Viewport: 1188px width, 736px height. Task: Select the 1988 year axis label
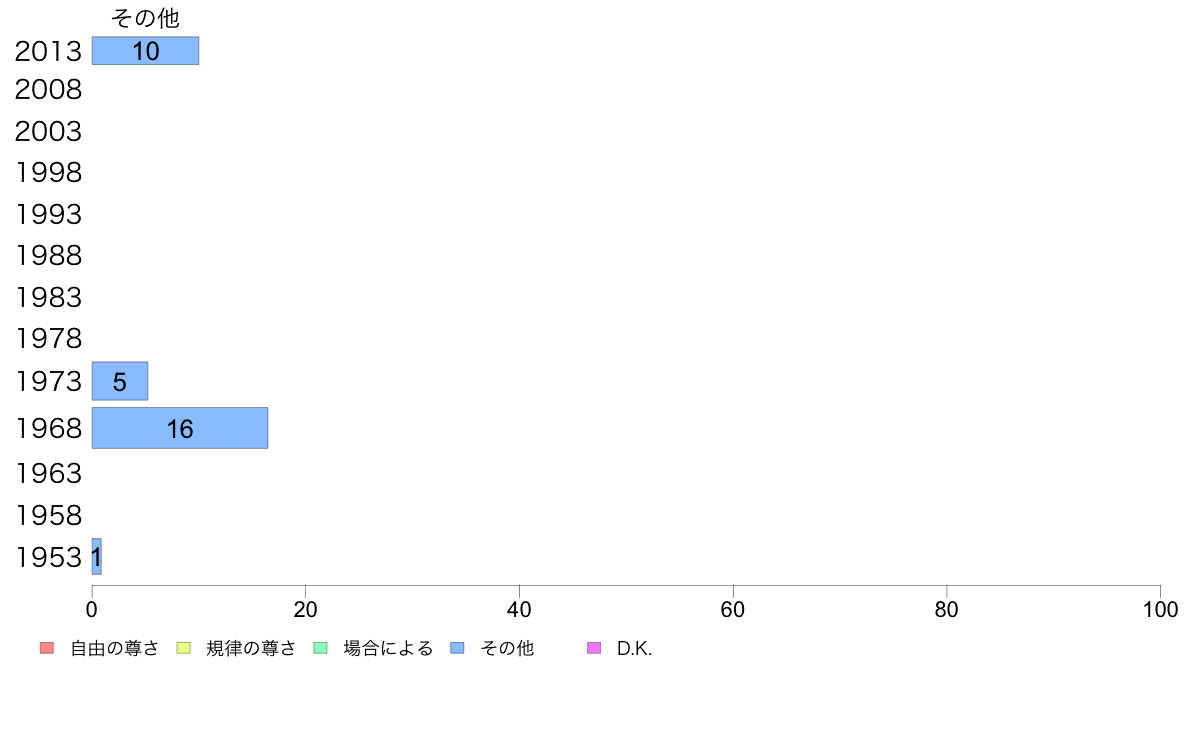[x=48, y=256]
